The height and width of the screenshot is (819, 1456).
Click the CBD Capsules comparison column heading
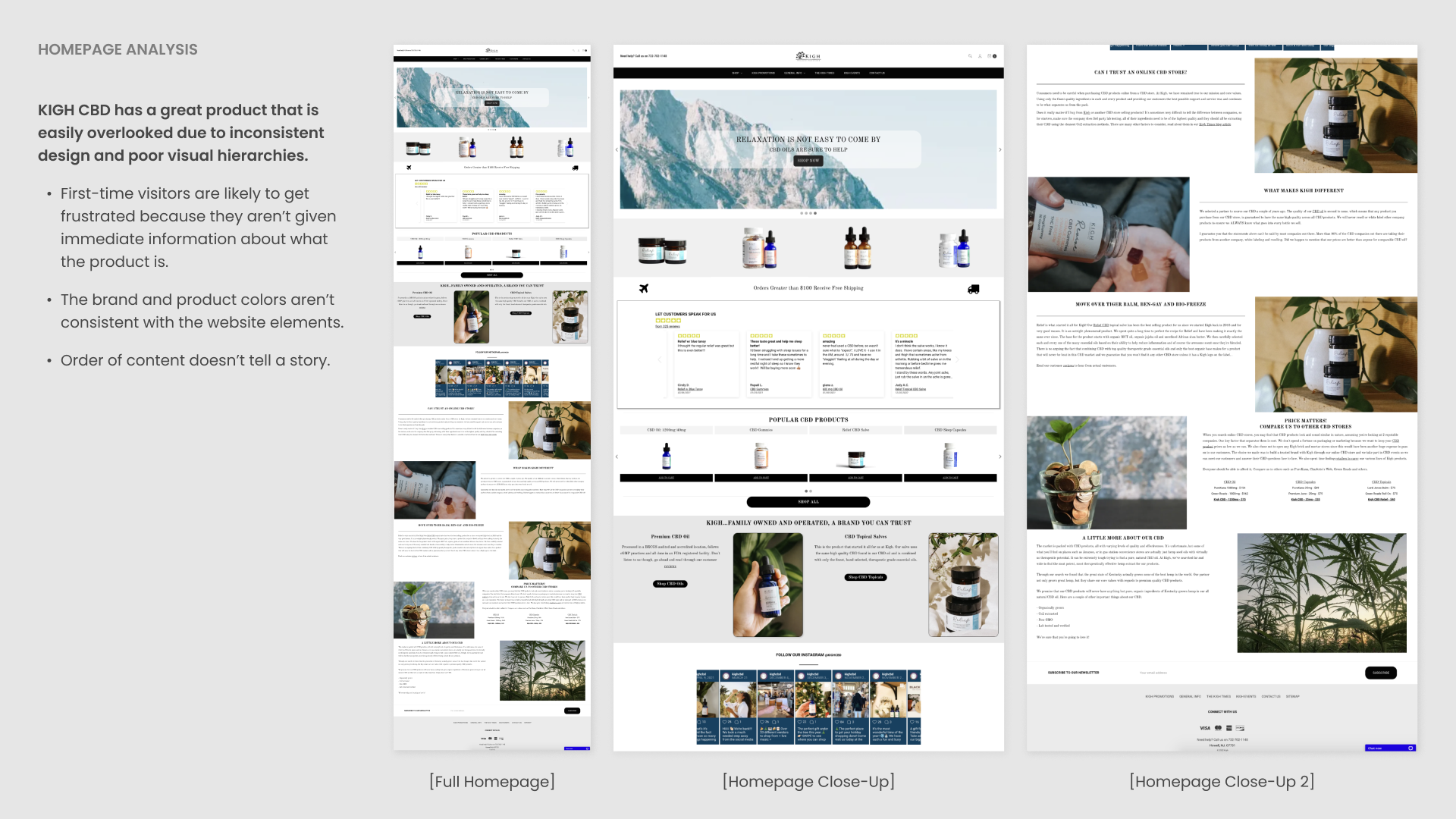point(1305,482)
